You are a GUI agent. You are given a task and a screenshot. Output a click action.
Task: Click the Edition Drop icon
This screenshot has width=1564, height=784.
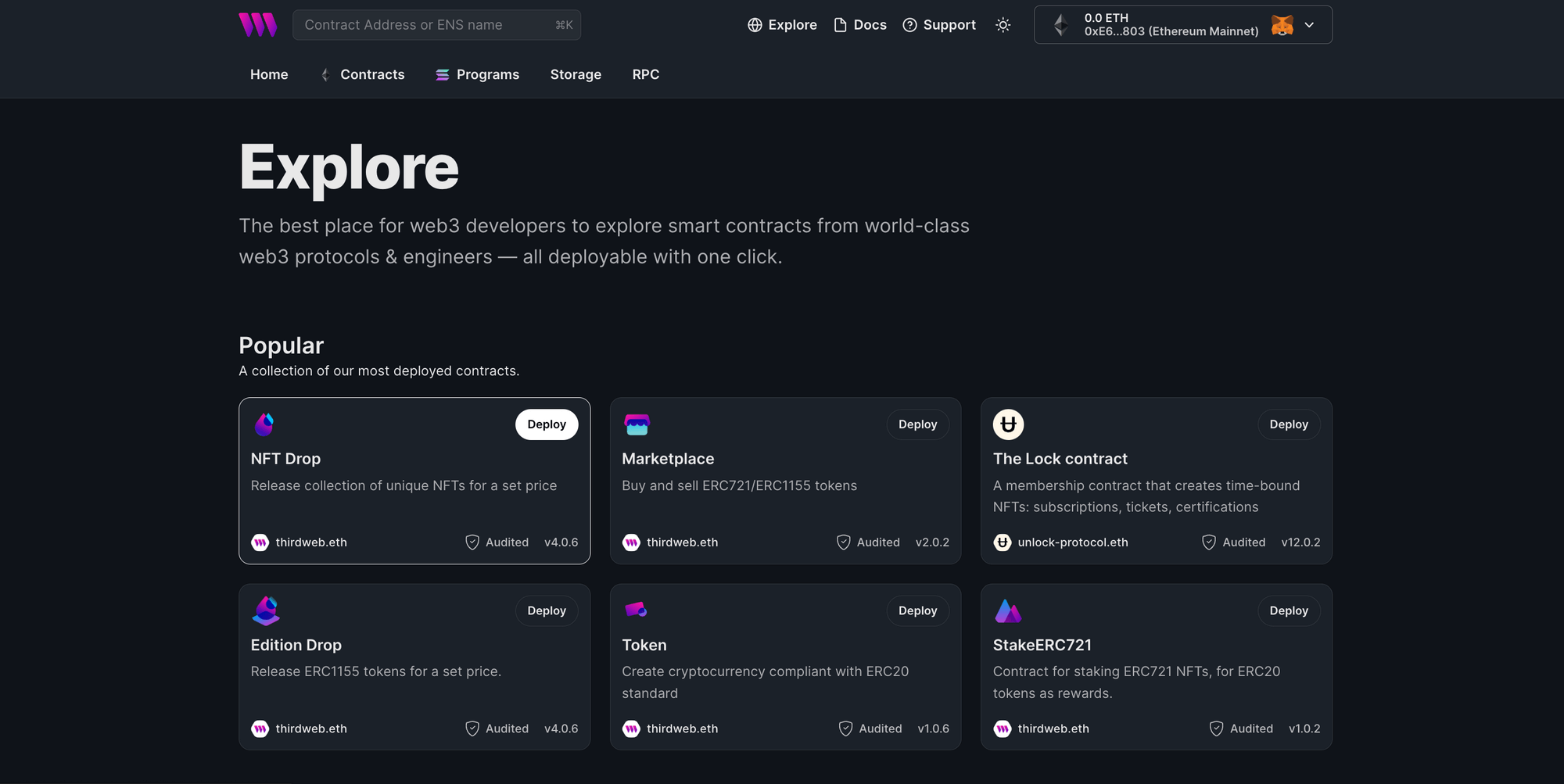(x=266, y=610)
